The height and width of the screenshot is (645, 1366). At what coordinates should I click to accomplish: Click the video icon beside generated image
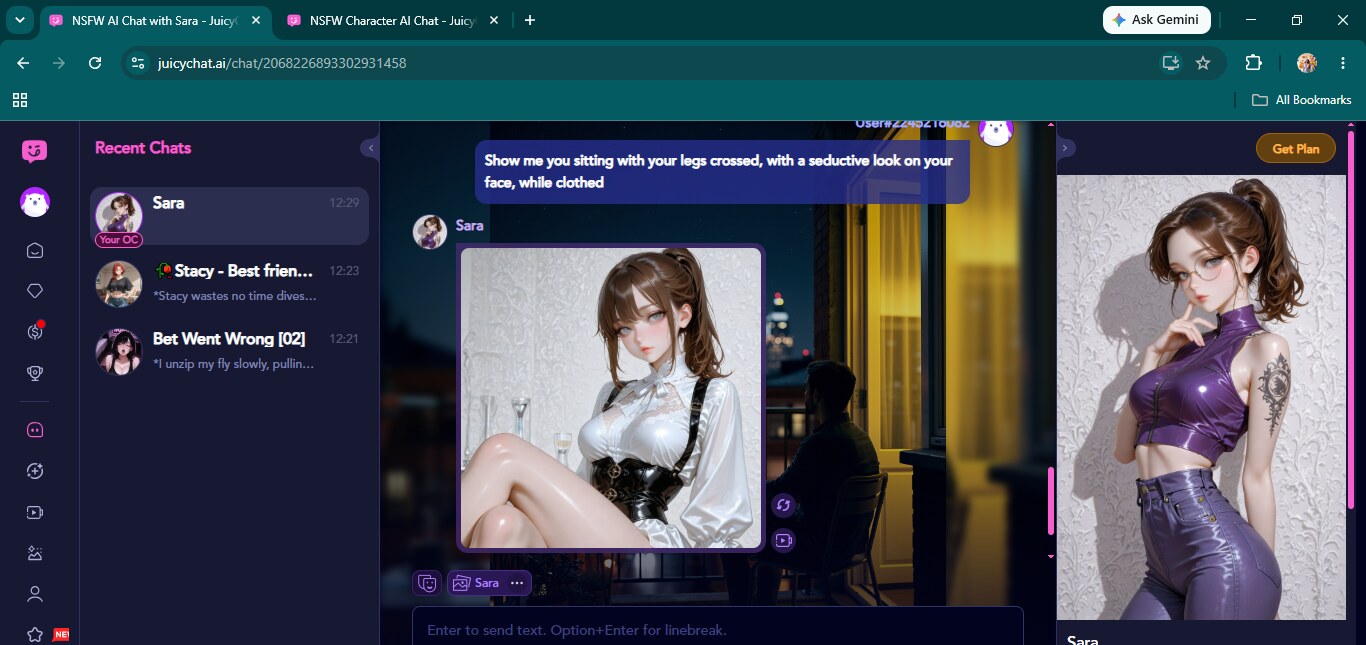click(783, 540)
